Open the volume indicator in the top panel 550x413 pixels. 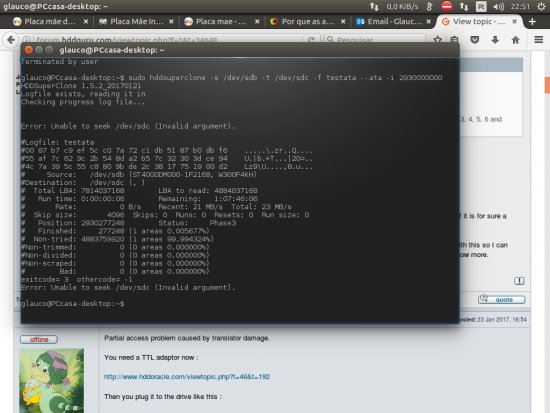click(498, 6)
